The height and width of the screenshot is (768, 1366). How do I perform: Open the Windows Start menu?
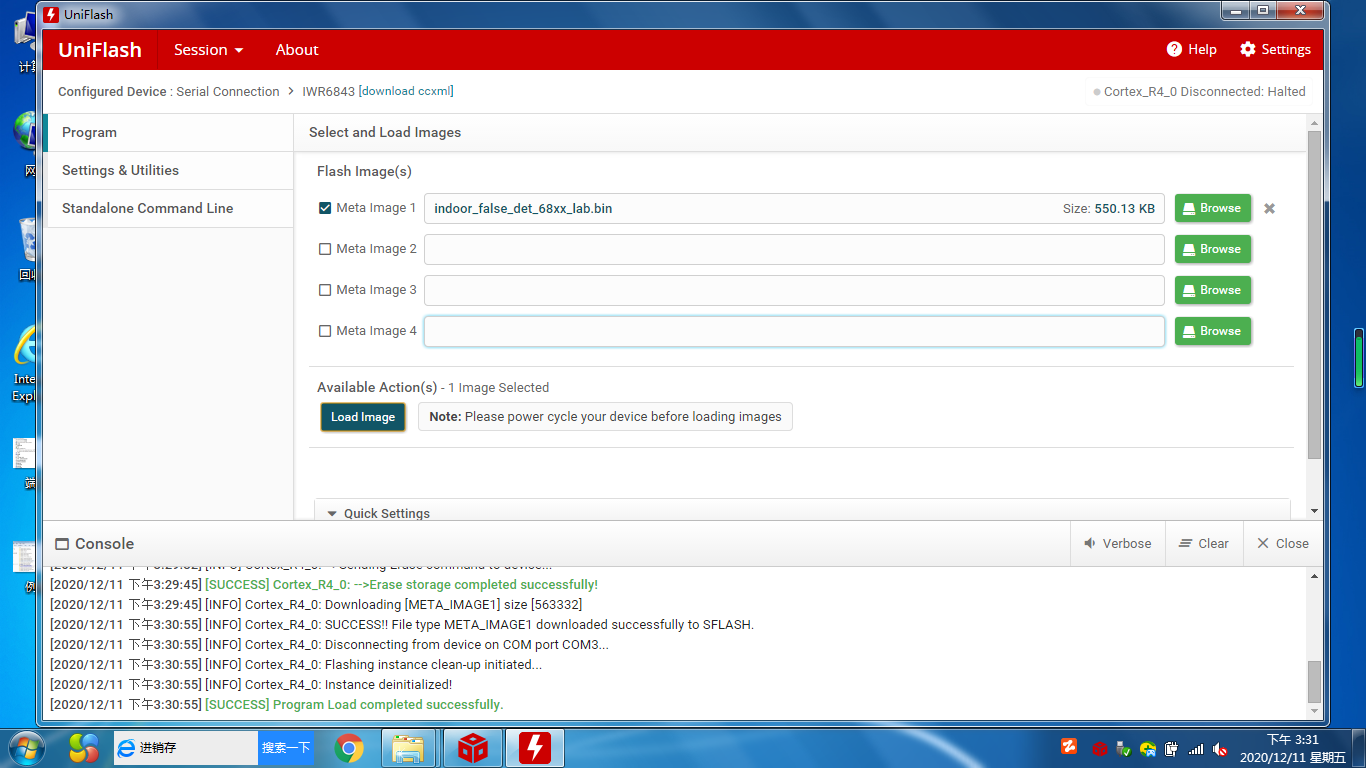(x=25, y=747)
